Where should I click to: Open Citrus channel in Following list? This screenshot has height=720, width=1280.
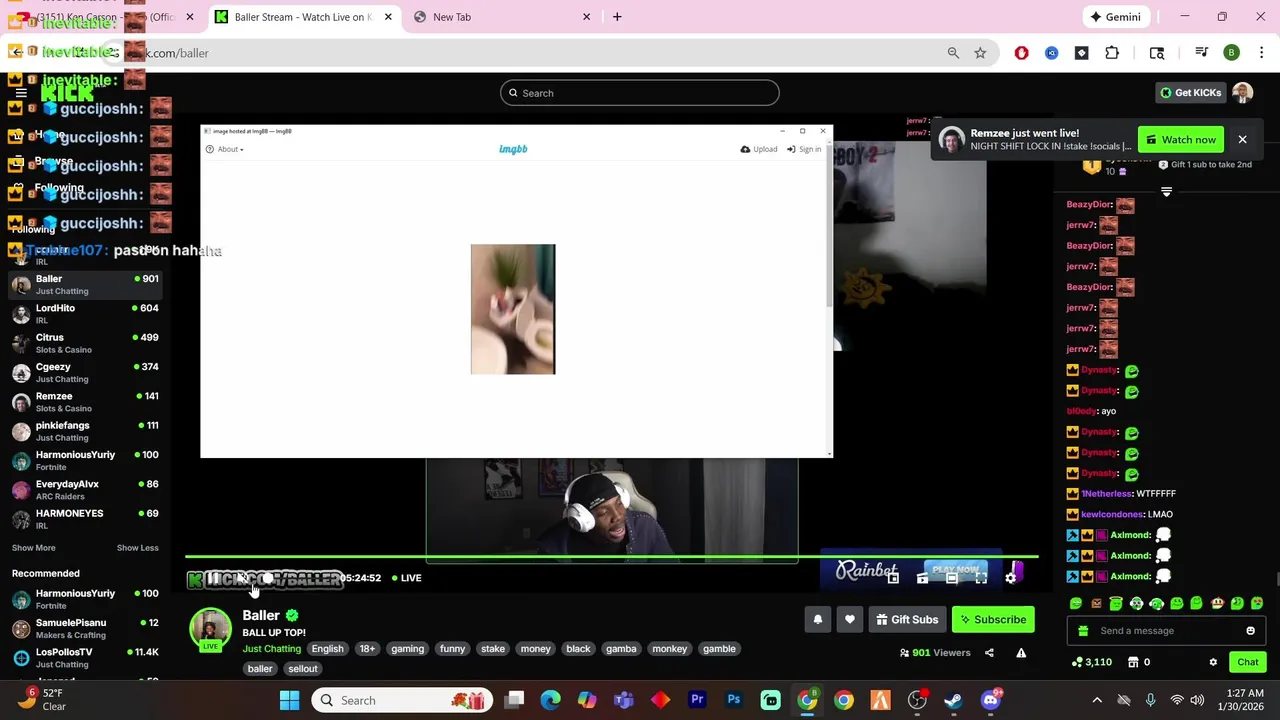pyautogui.click(x=85, y=343)
